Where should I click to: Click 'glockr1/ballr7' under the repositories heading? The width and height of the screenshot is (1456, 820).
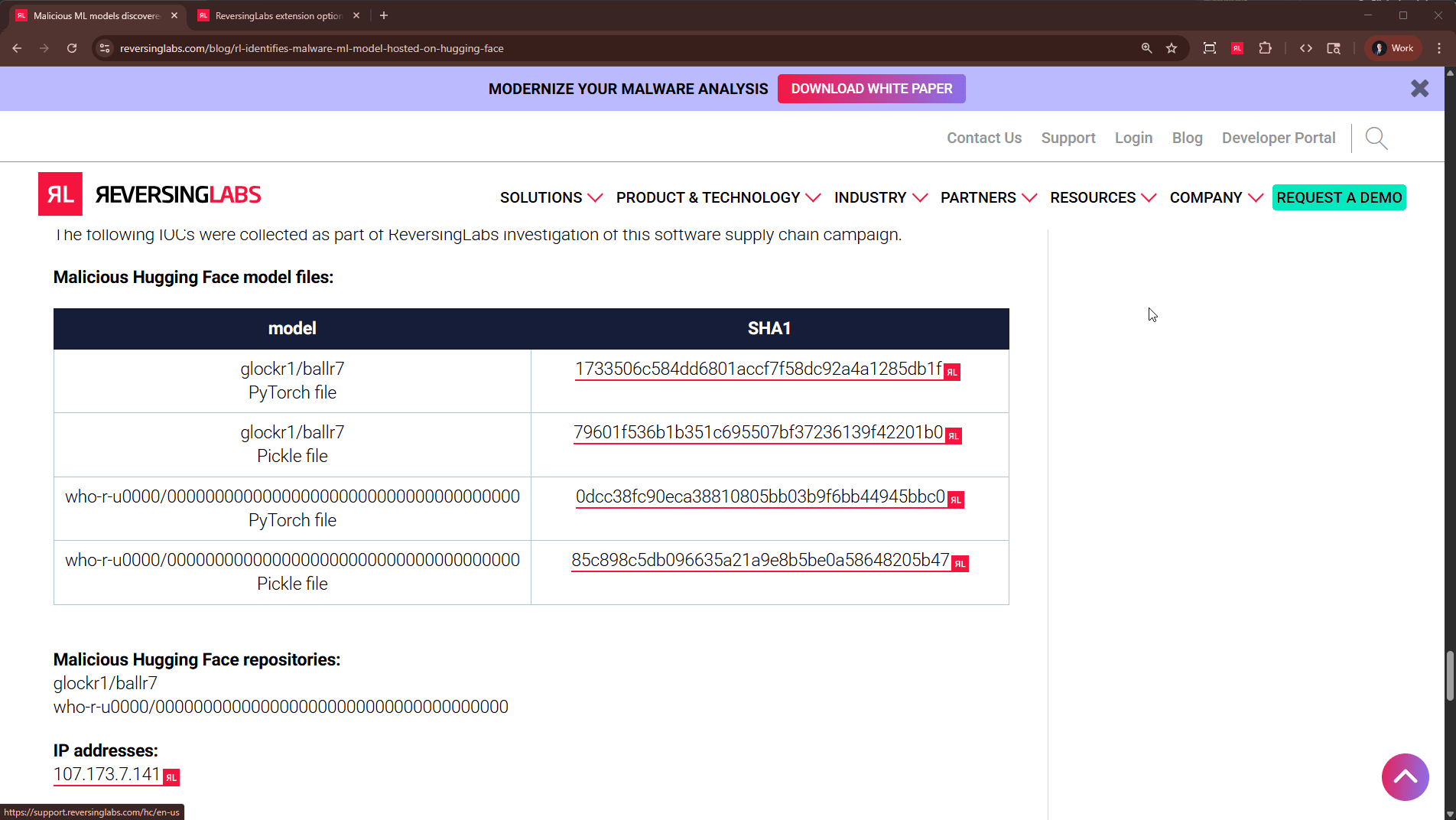click(106, 683)
